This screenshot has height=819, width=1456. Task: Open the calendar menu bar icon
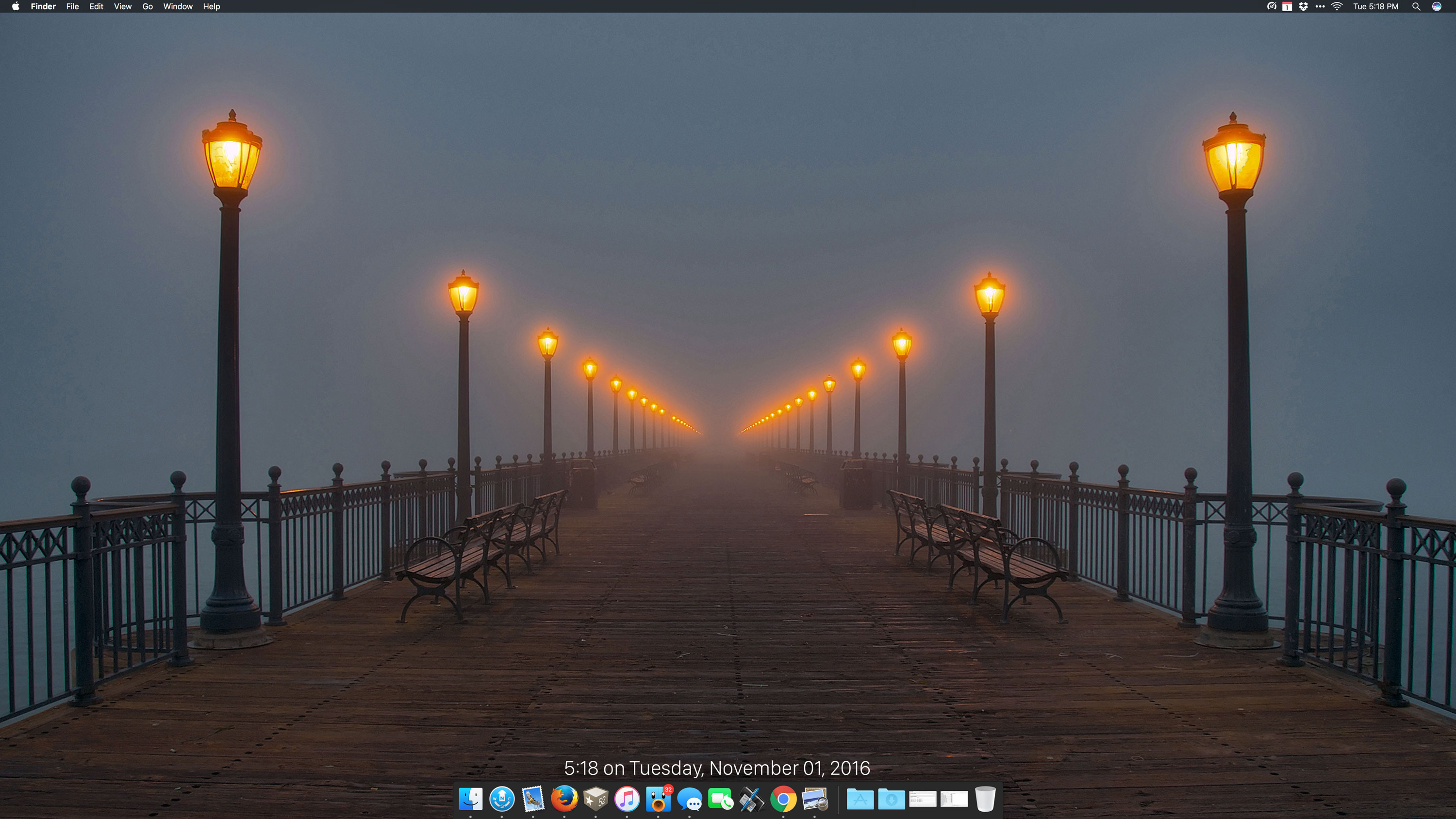1287,7
